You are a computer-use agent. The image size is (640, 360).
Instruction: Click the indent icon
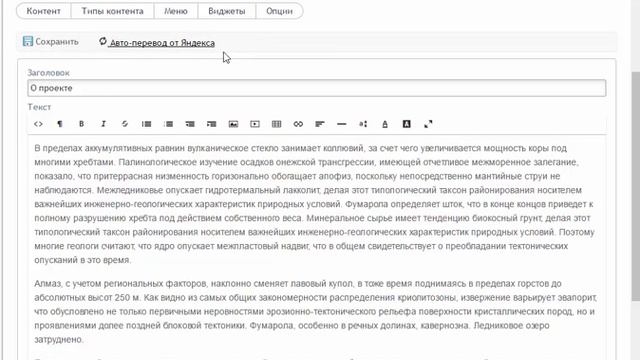coord(211,124)
